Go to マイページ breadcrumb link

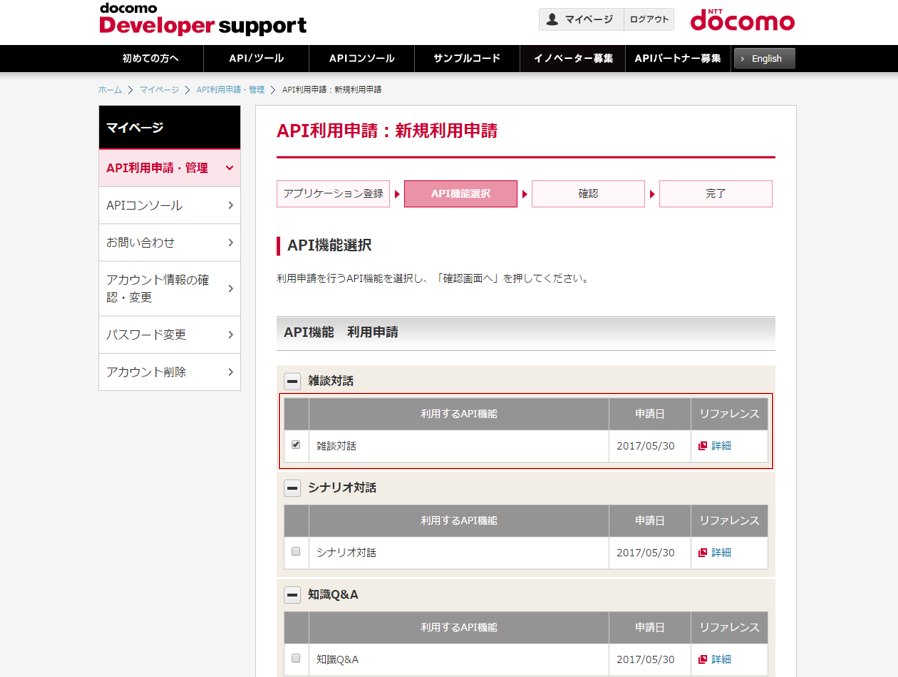click(159, 90)
